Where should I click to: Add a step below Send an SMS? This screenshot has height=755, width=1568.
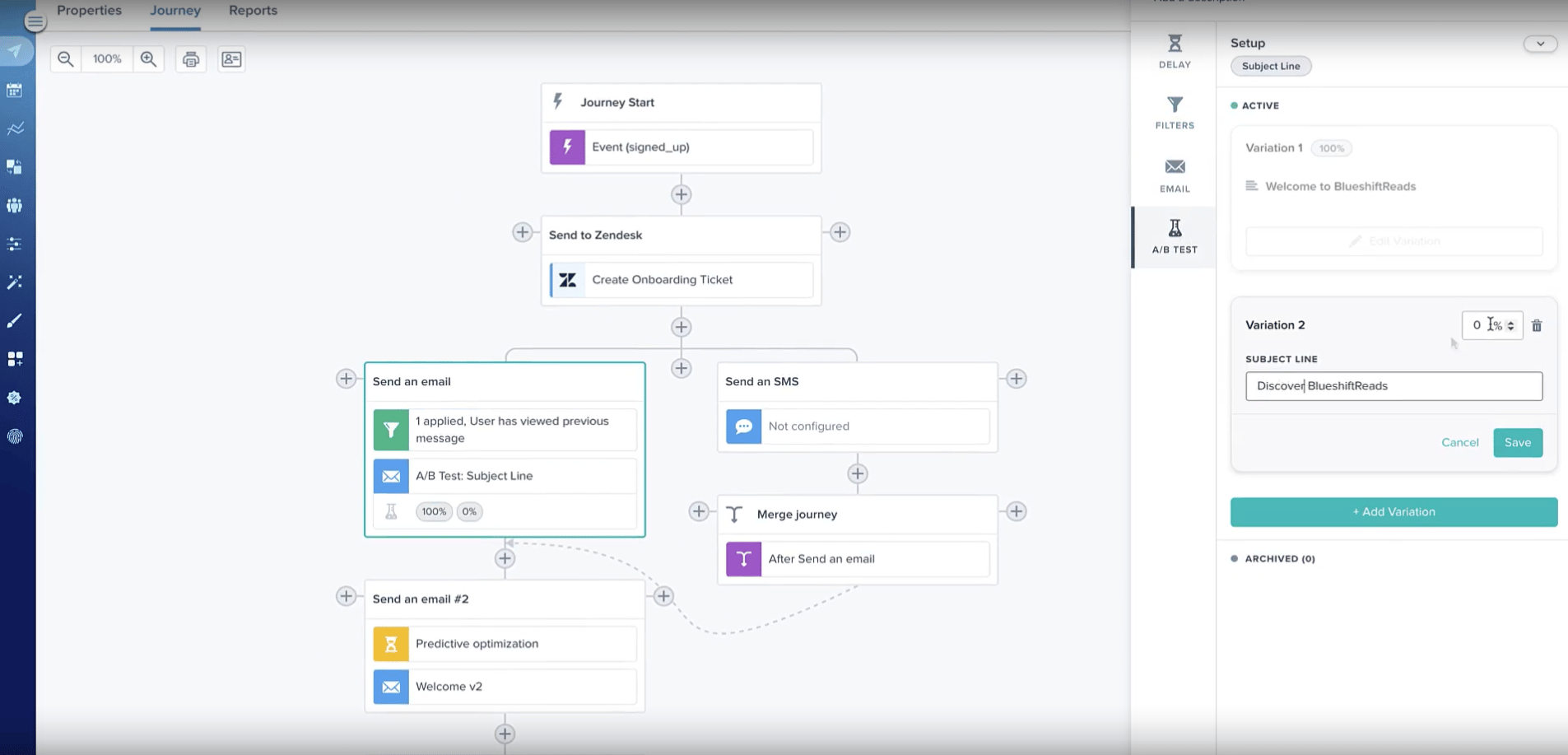point(858,474)
